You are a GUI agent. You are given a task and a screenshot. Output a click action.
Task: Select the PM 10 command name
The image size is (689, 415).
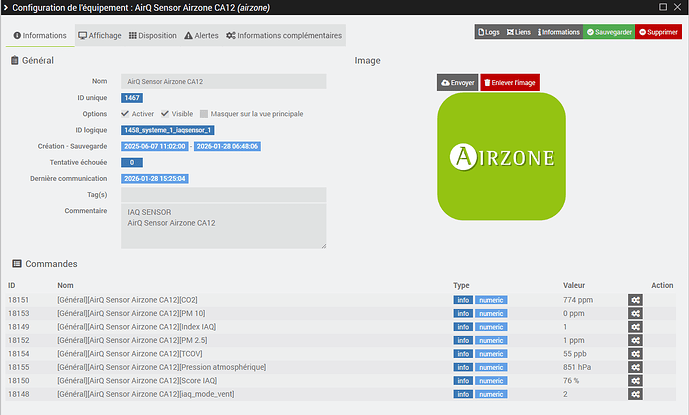point(131,313)
